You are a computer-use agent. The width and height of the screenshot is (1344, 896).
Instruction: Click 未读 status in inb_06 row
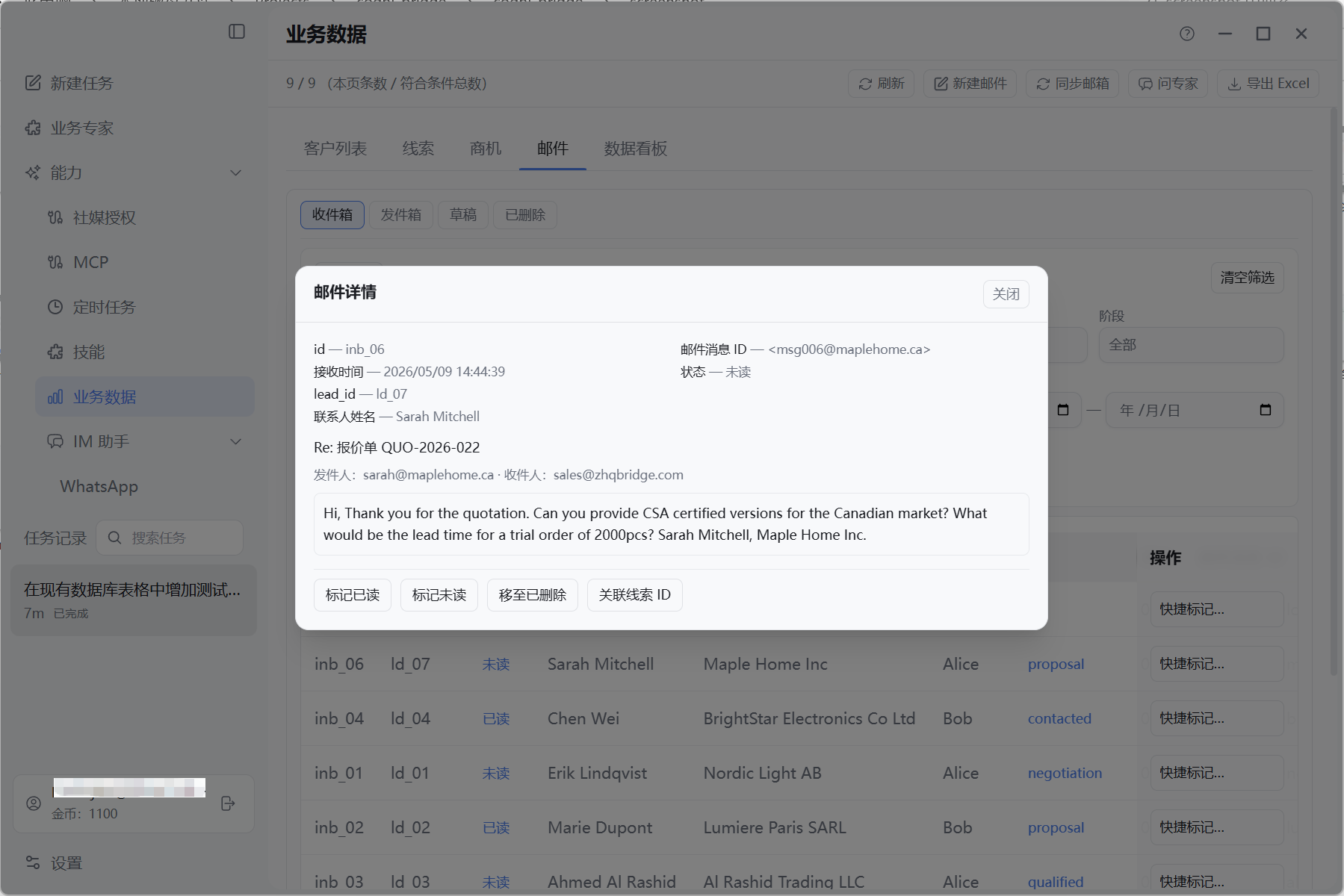pos(496,664)
